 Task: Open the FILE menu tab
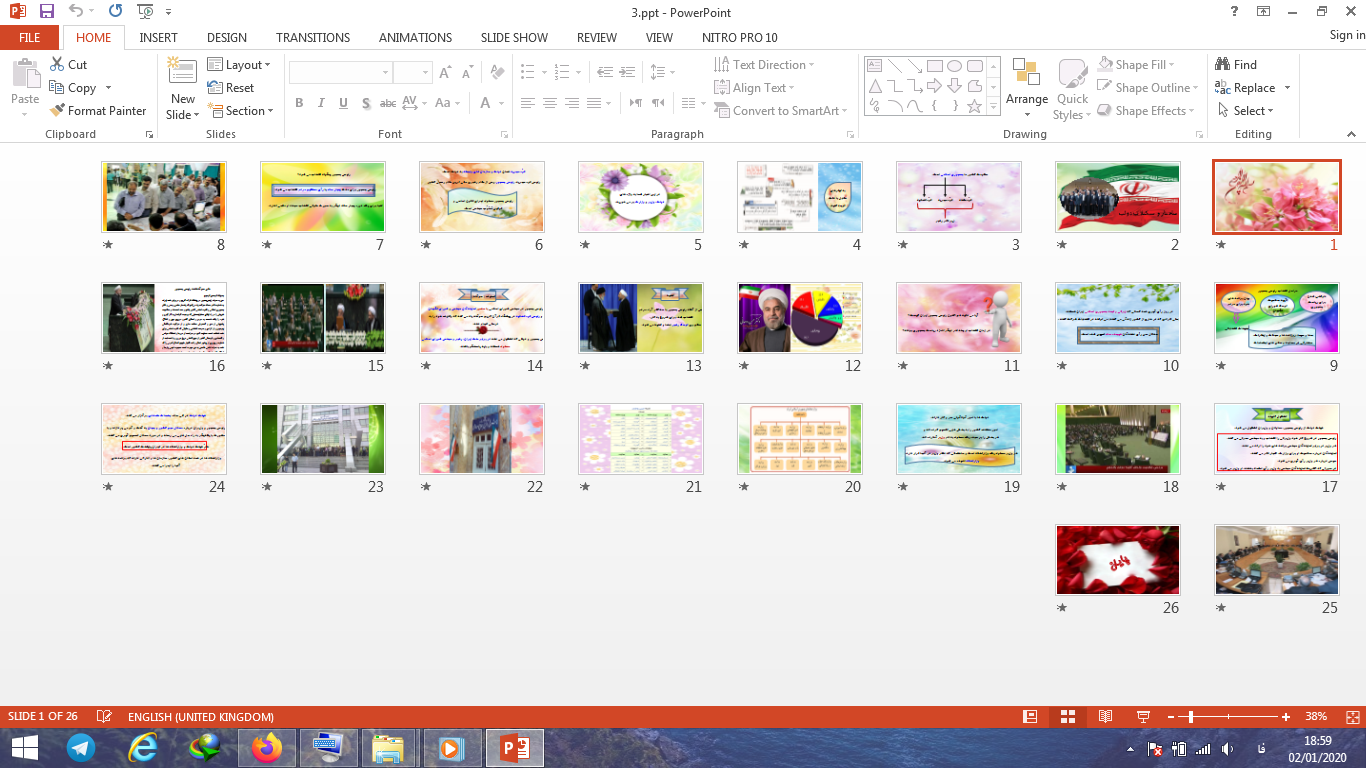[x=30, y=37]
